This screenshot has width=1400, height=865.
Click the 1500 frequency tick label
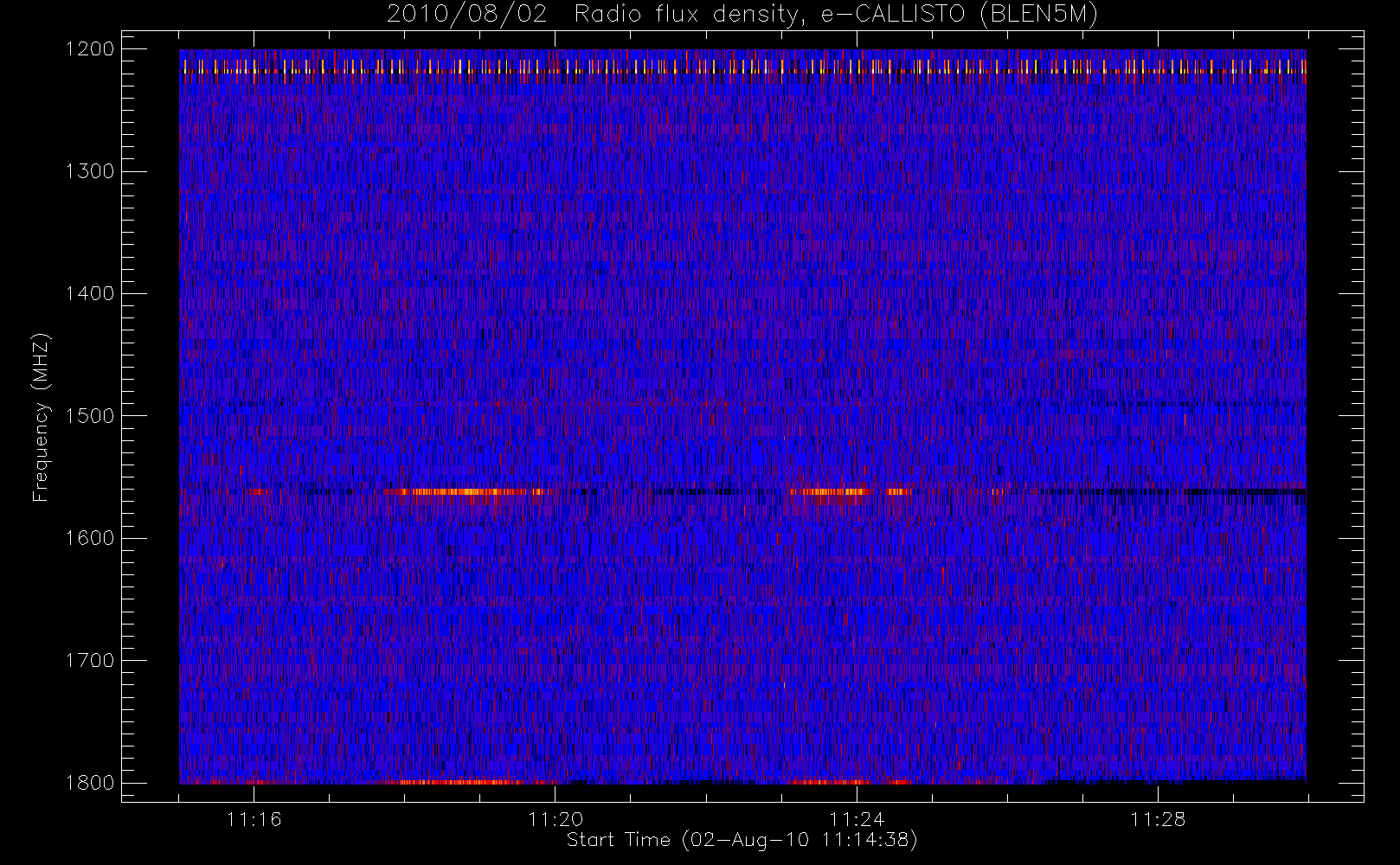[x=90, y=416]
